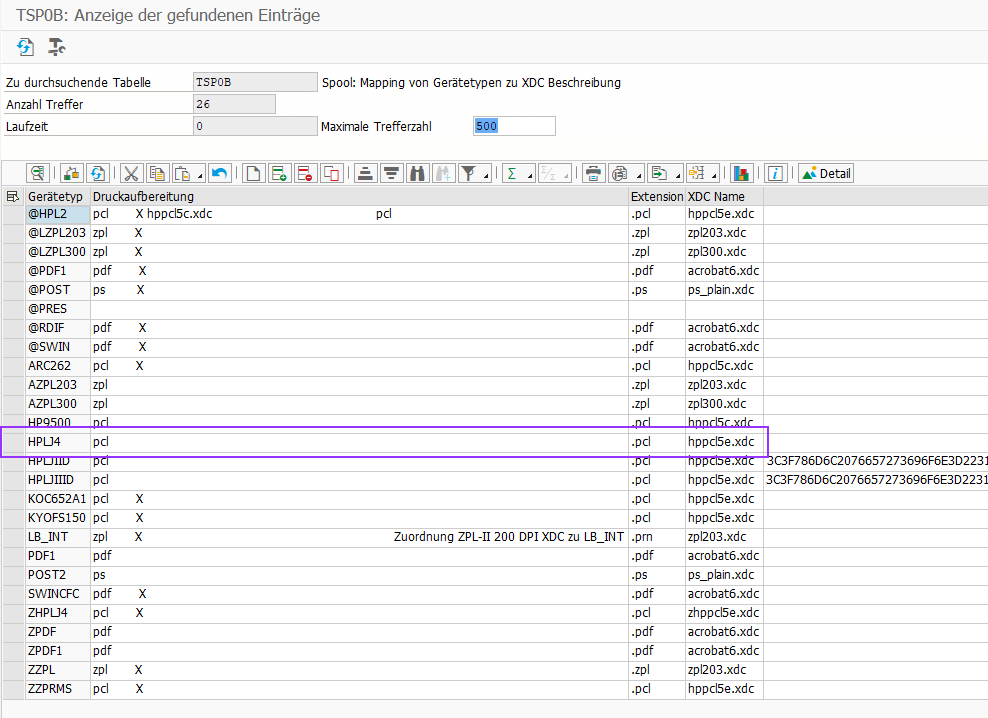Click the LB_INT cell
Viewport: 988px width, 718px height.
(58, 537)
